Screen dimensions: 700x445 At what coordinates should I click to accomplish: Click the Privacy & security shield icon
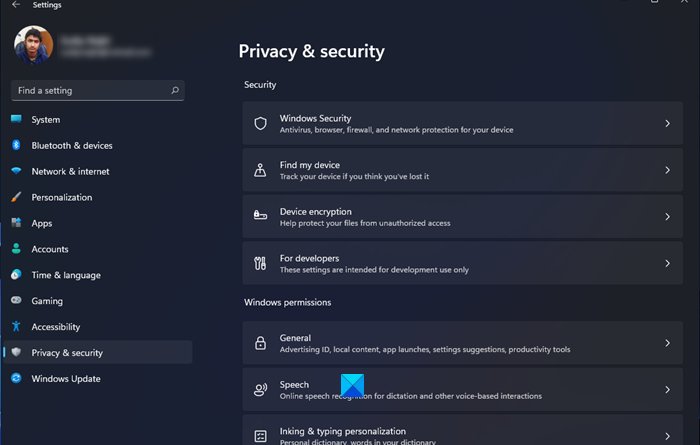[x=16, y=352]
